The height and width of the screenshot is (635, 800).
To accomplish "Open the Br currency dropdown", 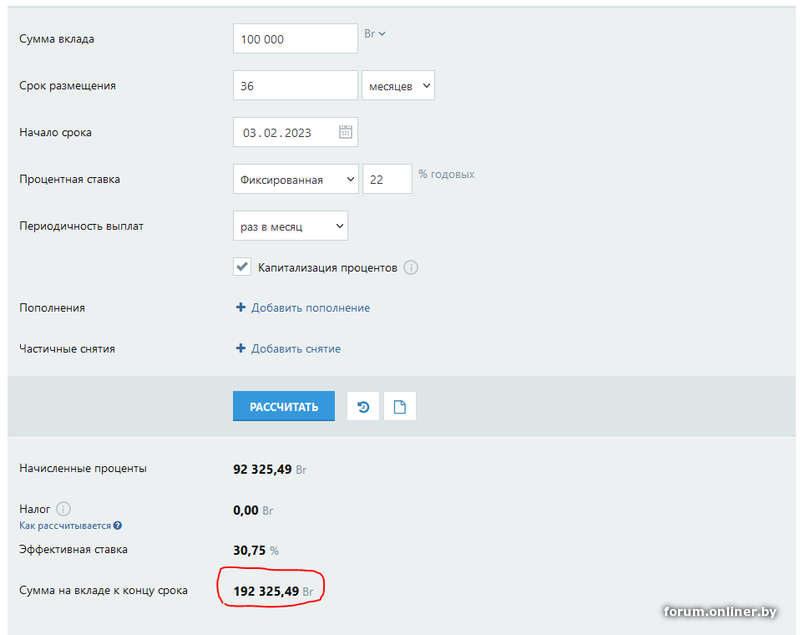I will [x=374, y=34].
